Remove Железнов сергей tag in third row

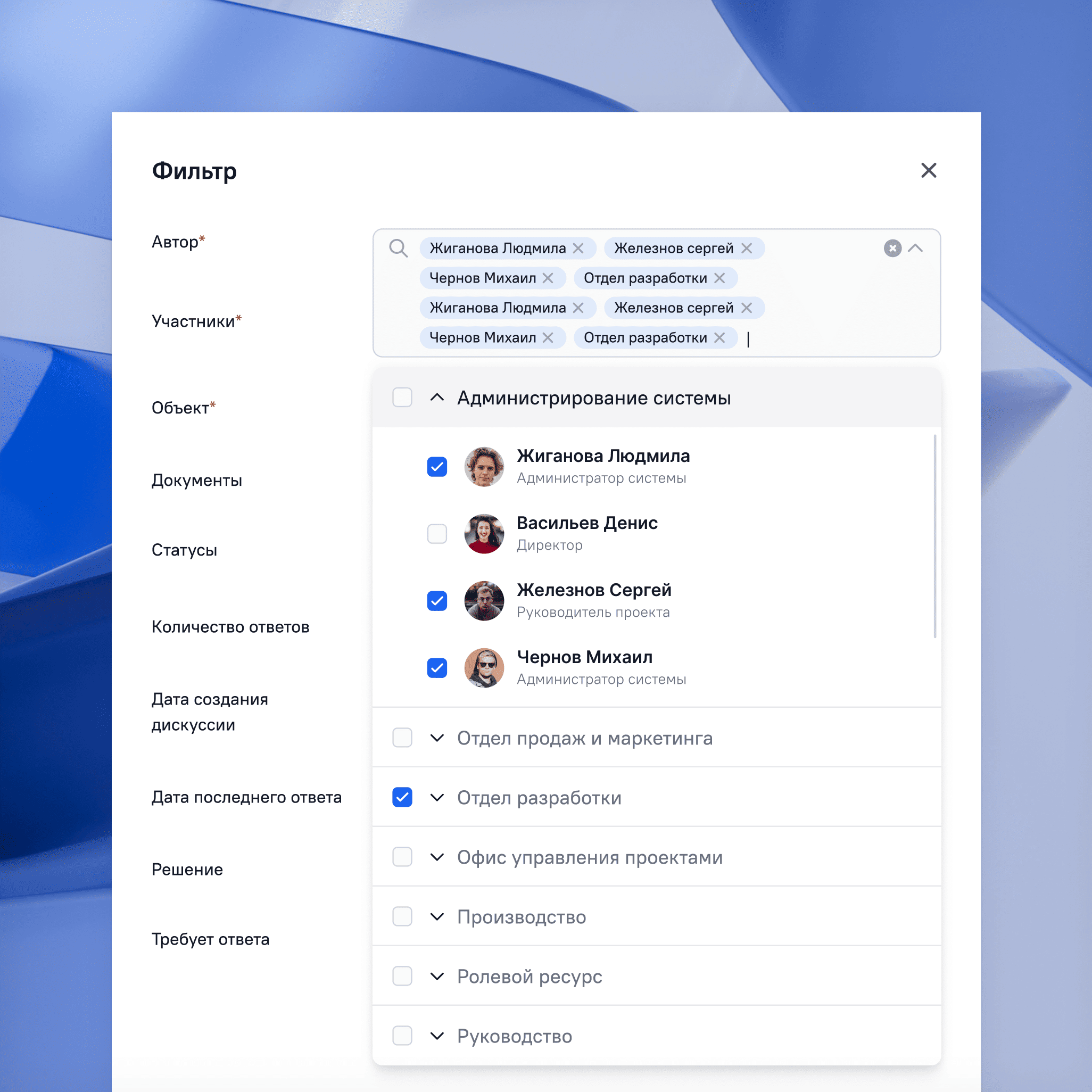[747, 308]
